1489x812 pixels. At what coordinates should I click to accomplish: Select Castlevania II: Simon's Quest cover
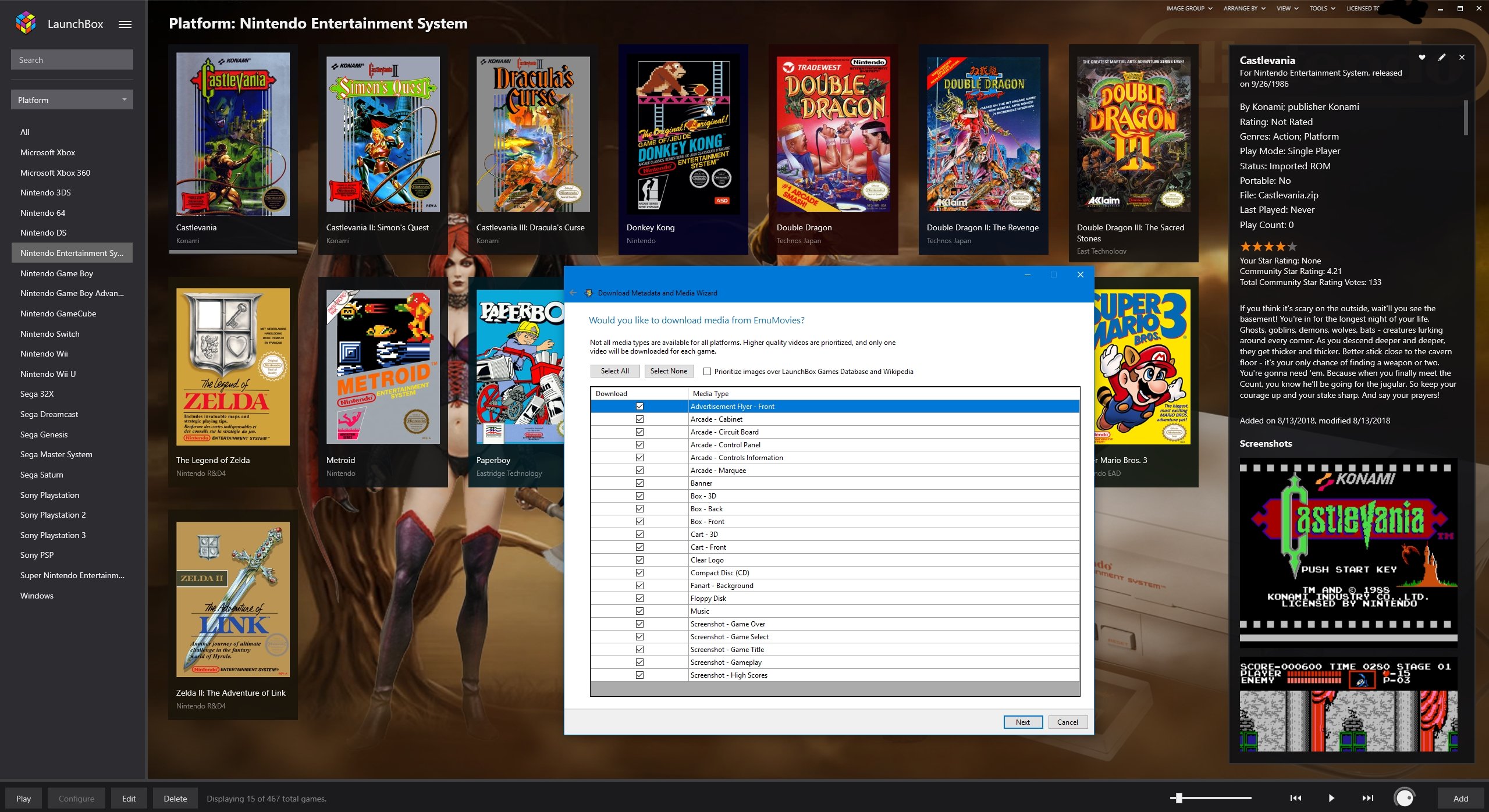(383, 134)
